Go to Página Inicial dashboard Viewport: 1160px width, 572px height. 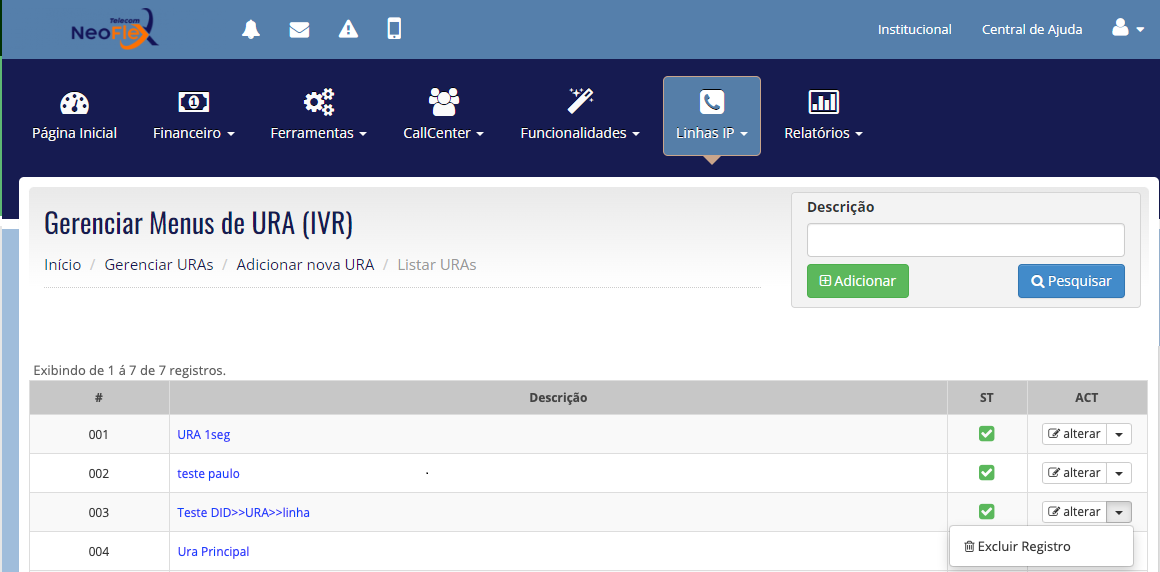75,116
